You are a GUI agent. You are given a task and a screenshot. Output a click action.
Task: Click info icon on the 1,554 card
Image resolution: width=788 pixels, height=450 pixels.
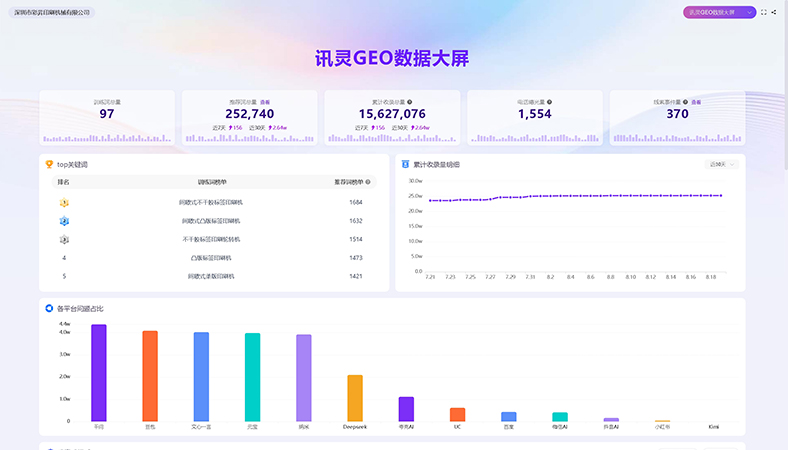click(x=549, y=102)
